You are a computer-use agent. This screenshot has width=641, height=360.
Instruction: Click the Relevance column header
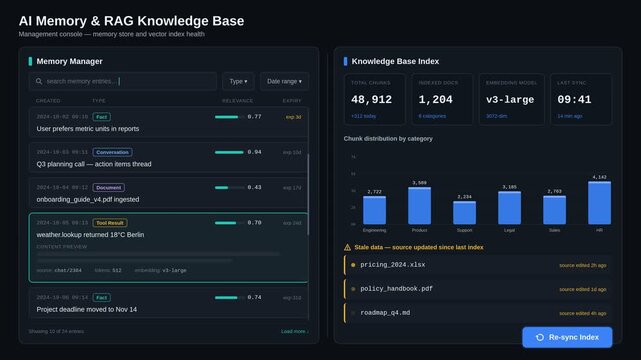pos(237,101)
